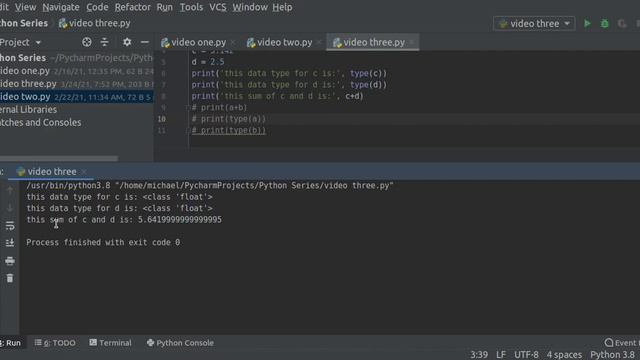This screenshot has height=360, width=640.
Task: Change the LF line separator in the status bar
Action: [x=501, y=355]
